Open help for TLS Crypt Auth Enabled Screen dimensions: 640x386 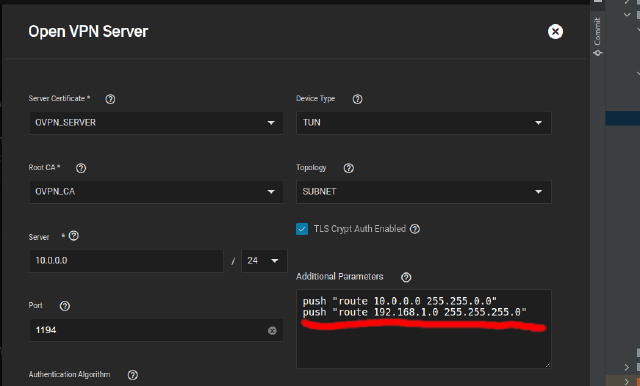tap(415, 229)
